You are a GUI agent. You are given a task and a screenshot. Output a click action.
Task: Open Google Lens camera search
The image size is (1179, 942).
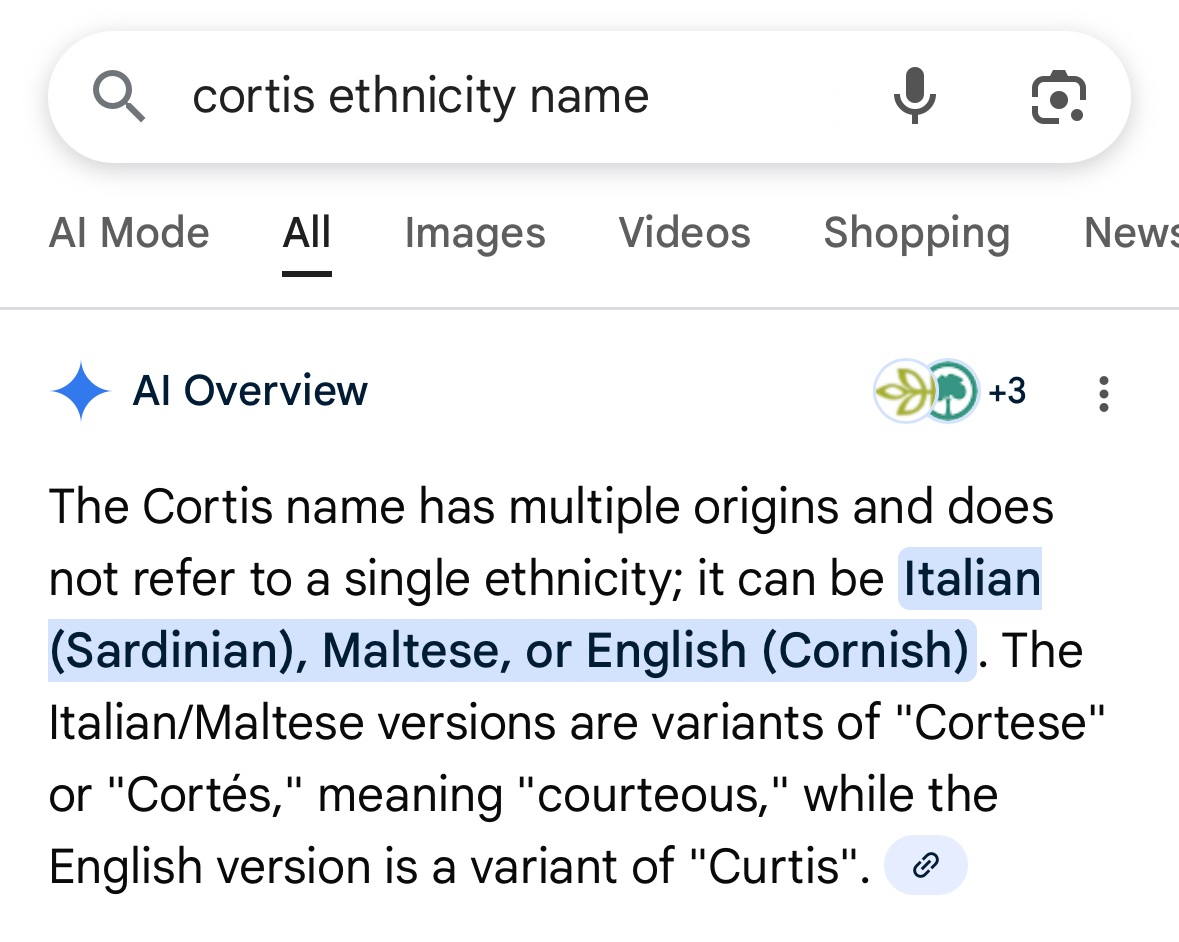pos(1058,97)
